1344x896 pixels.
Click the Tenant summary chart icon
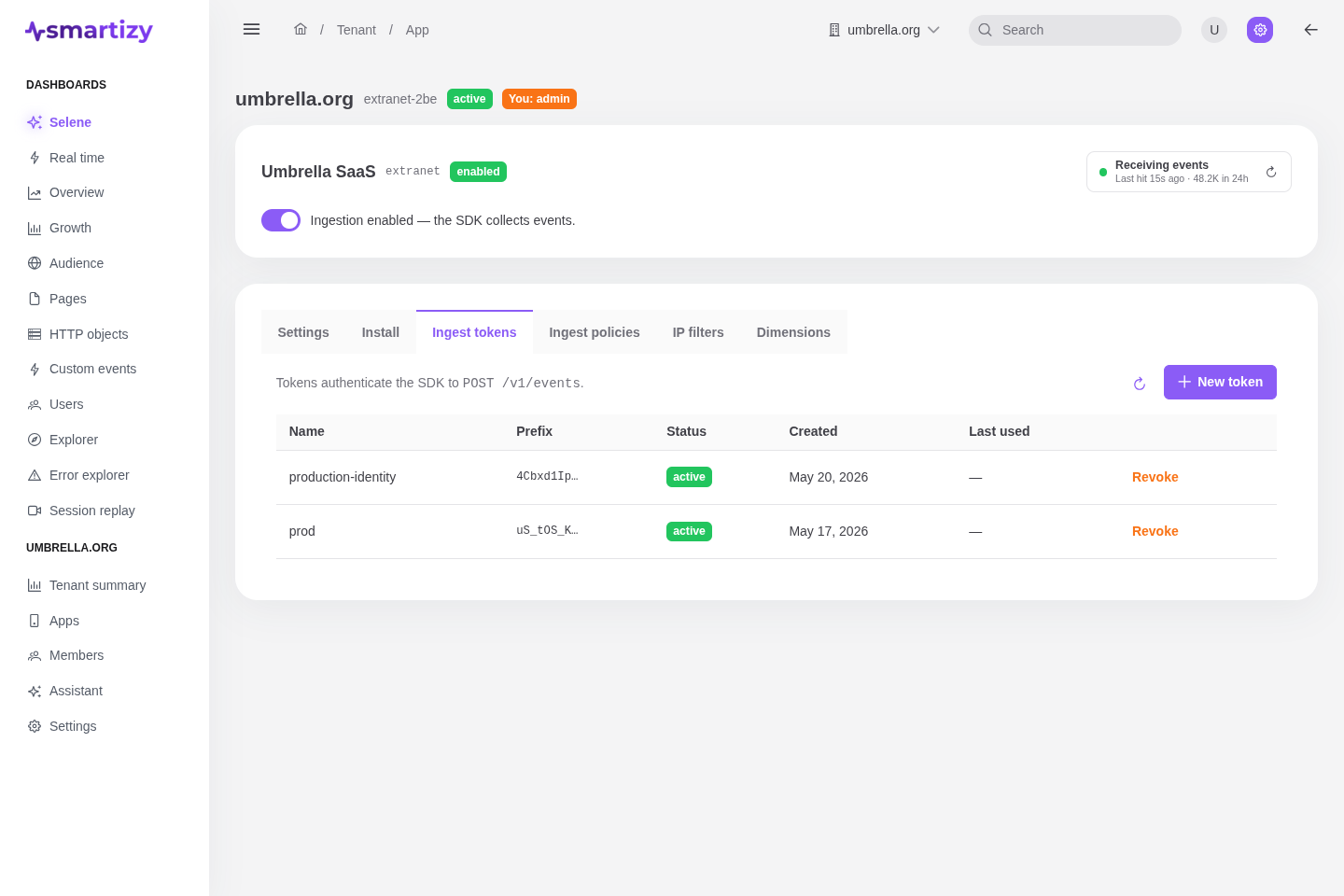click(x=35, y=585)
